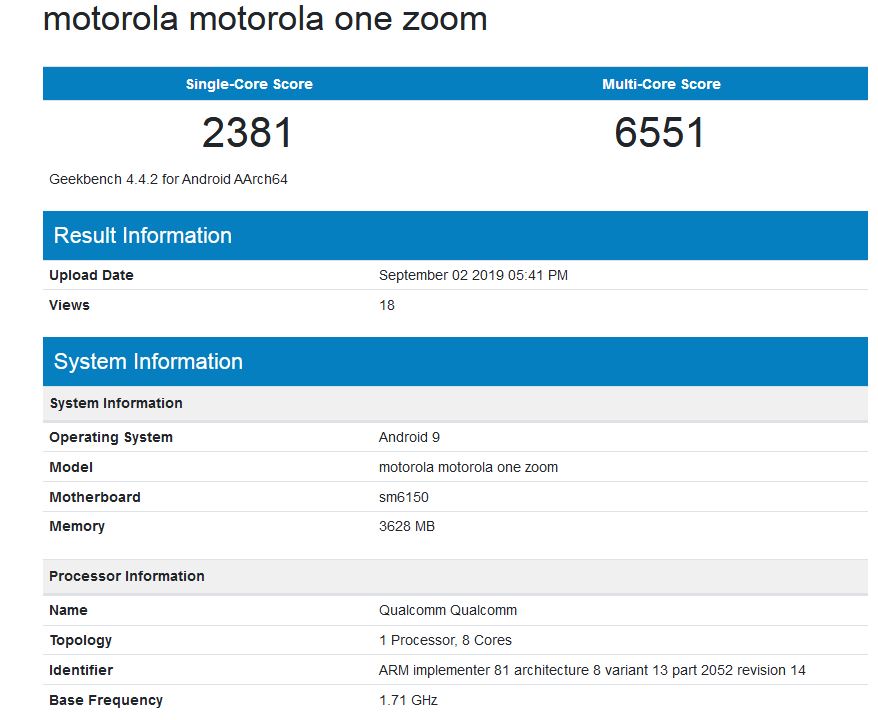878x720 pixels.
Task: Click the Result Information section header
Action: click(x=455, y=235)
